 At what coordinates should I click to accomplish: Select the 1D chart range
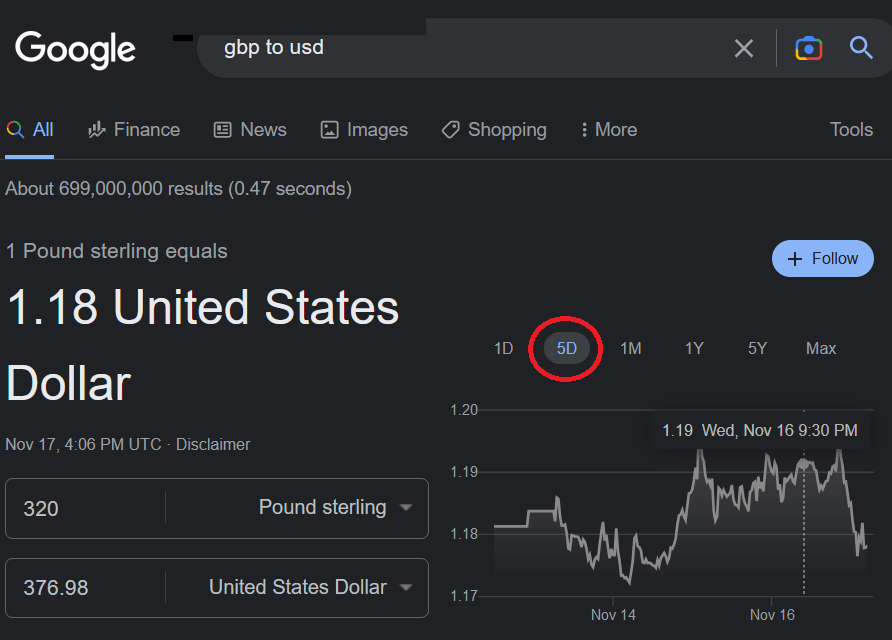tap(503, 349)
